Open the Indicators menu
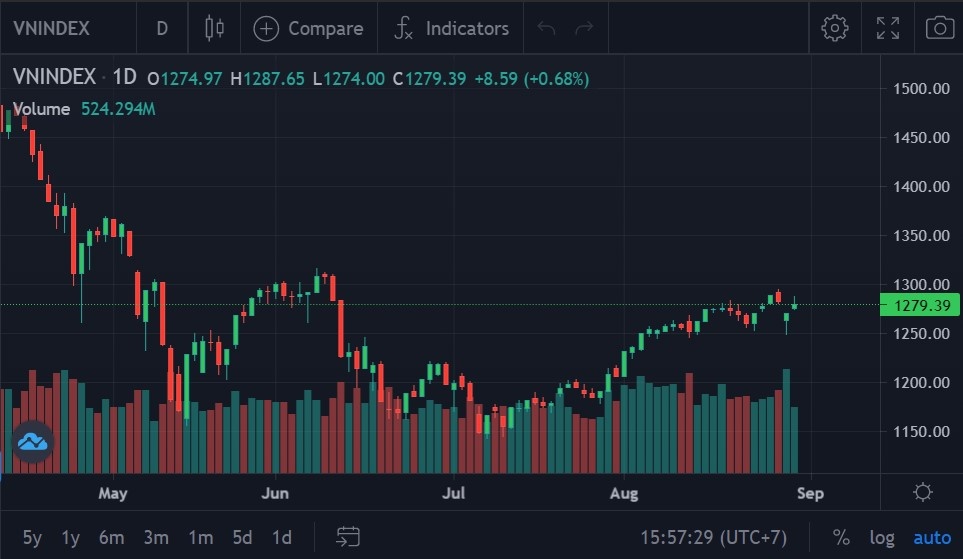963x559 pixels. coord(451,28)
